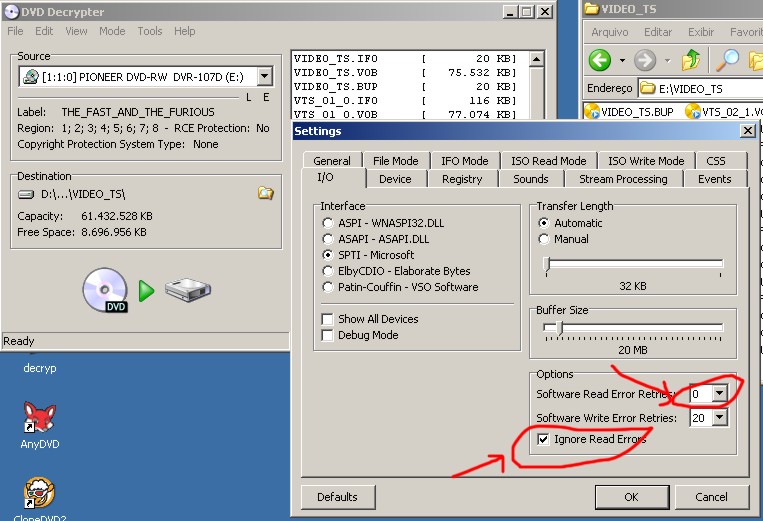Open File menu in DVD Decrypter
Viewport: 763px width, 521px height.
point(15,31)
